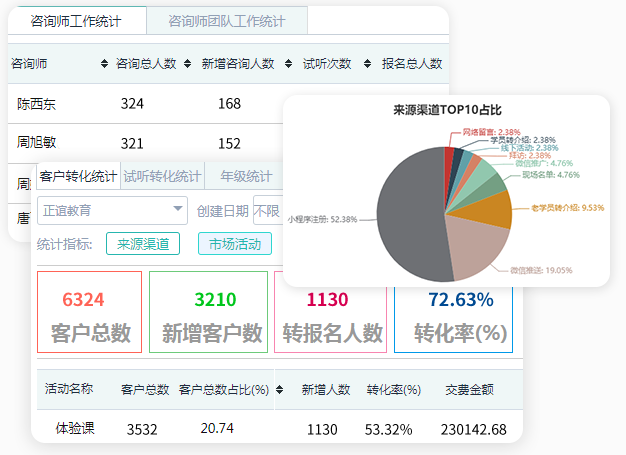Image resolution: width=626 pixels, height=455 pixels.
Task: Open the 试听转化统计 tab
Action: point(162,176)
